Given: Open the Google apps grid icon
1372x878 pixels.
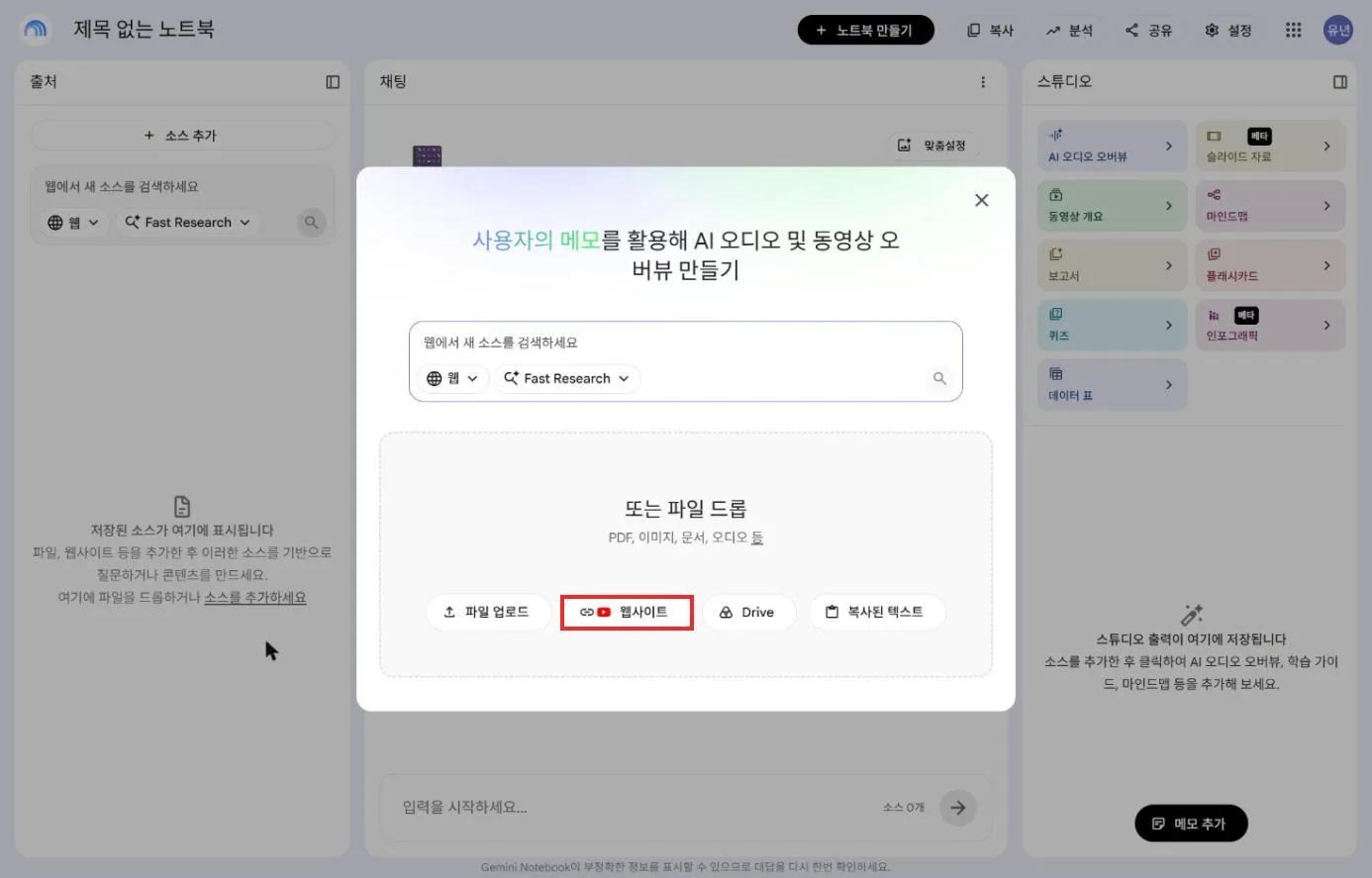Looking at the screenshot, I should 1293,30.
